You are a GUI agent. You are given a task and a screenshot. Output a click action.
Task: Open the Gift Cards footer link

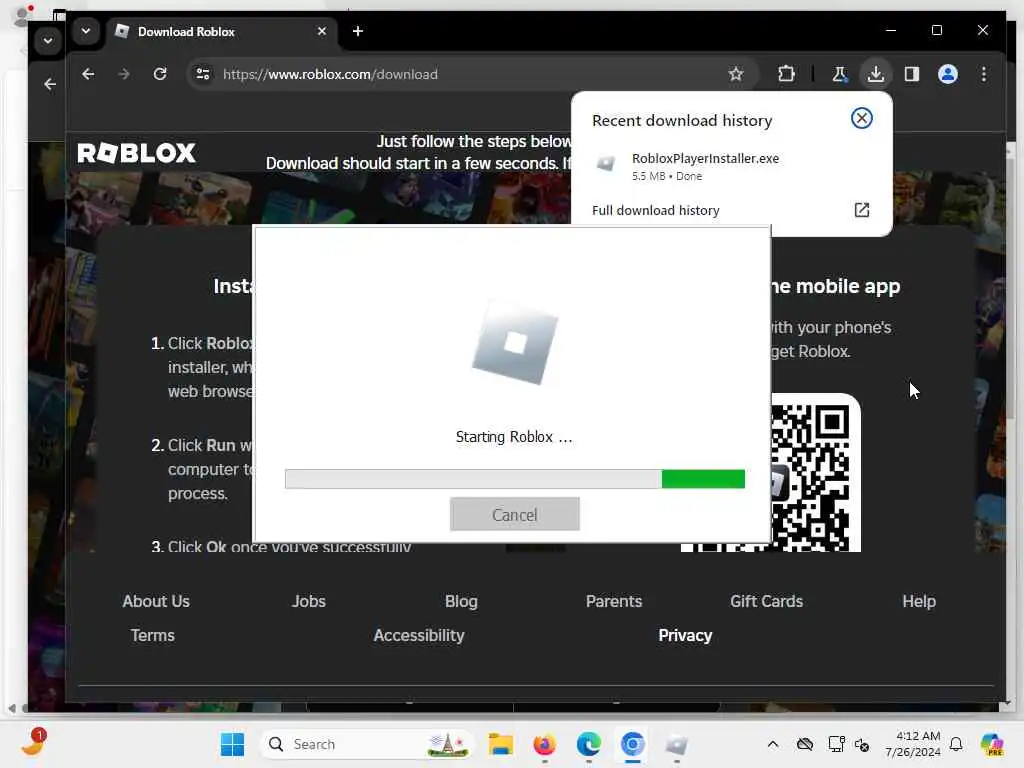pyautogui.click(x=767, y=601)
